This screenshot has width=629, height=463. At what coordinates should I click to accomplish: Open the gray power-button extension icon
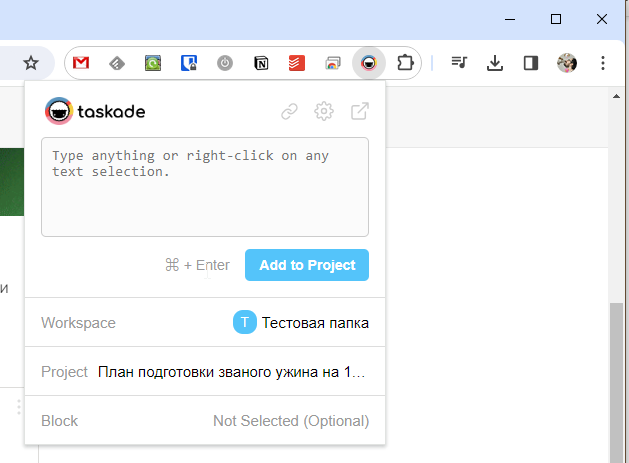[225, 63]
